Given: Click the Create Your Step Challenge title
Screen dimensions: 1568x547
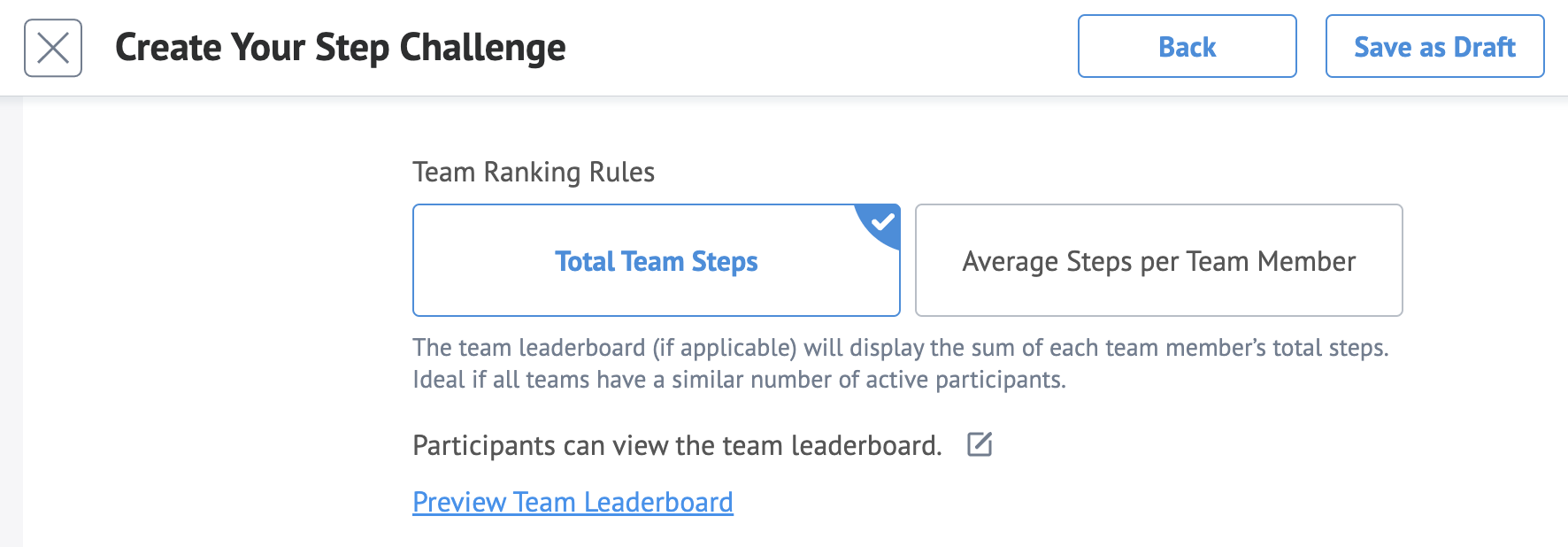Looking at the screenshot, I should 340,48.
